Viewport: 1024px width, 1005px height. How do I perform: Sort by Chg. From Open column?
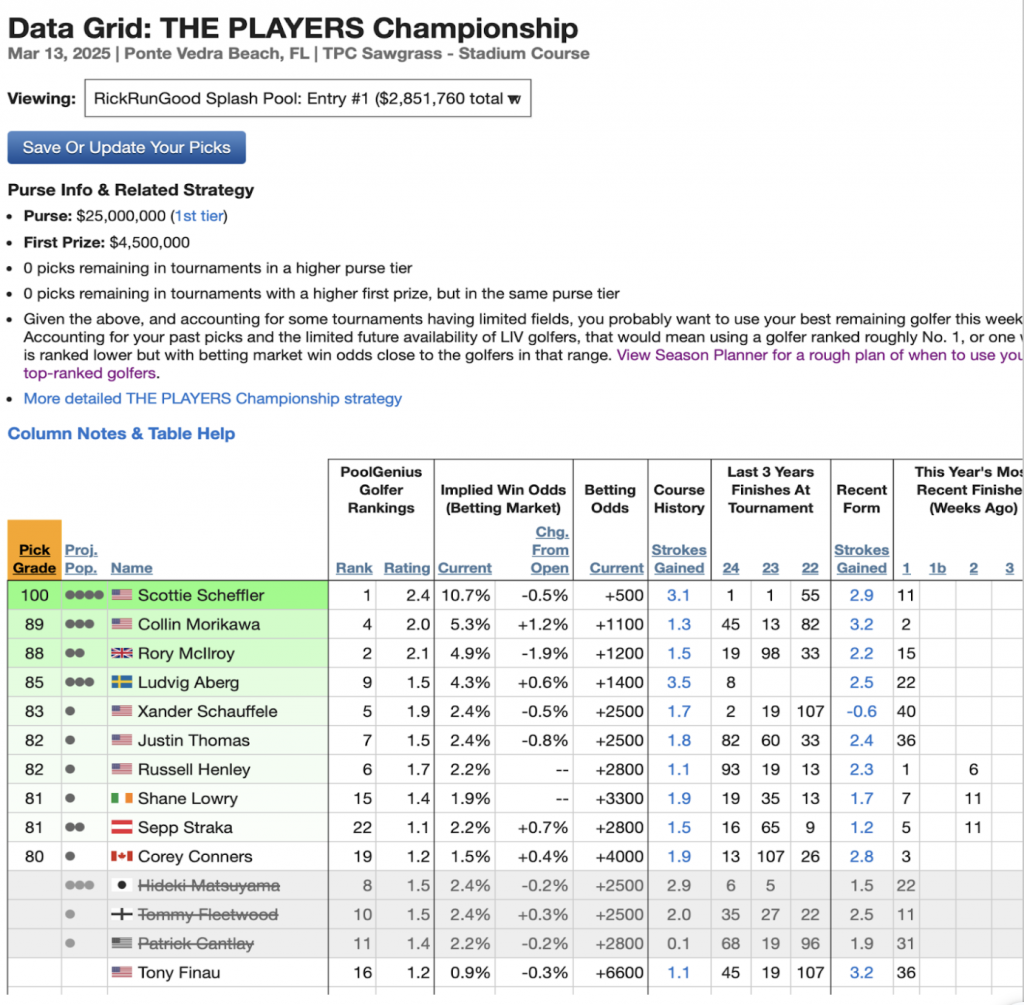[x=549, y=550]
